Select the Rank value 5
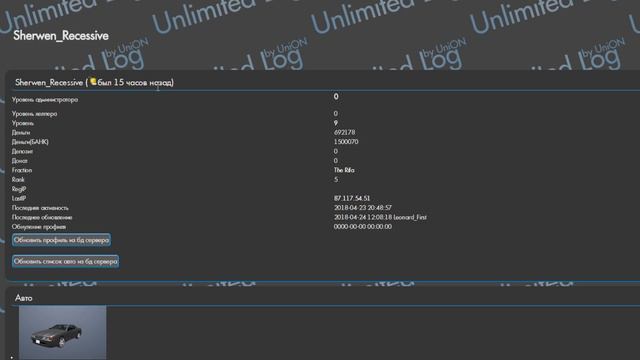The height and width of the screenshot is (360, 640). pyautogui.click(x=336, y=180)
